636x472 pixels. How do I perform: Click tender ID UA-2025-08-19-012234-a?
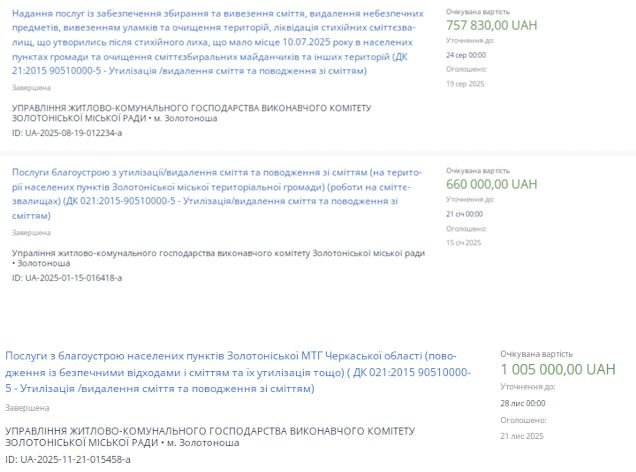(66, 132)
